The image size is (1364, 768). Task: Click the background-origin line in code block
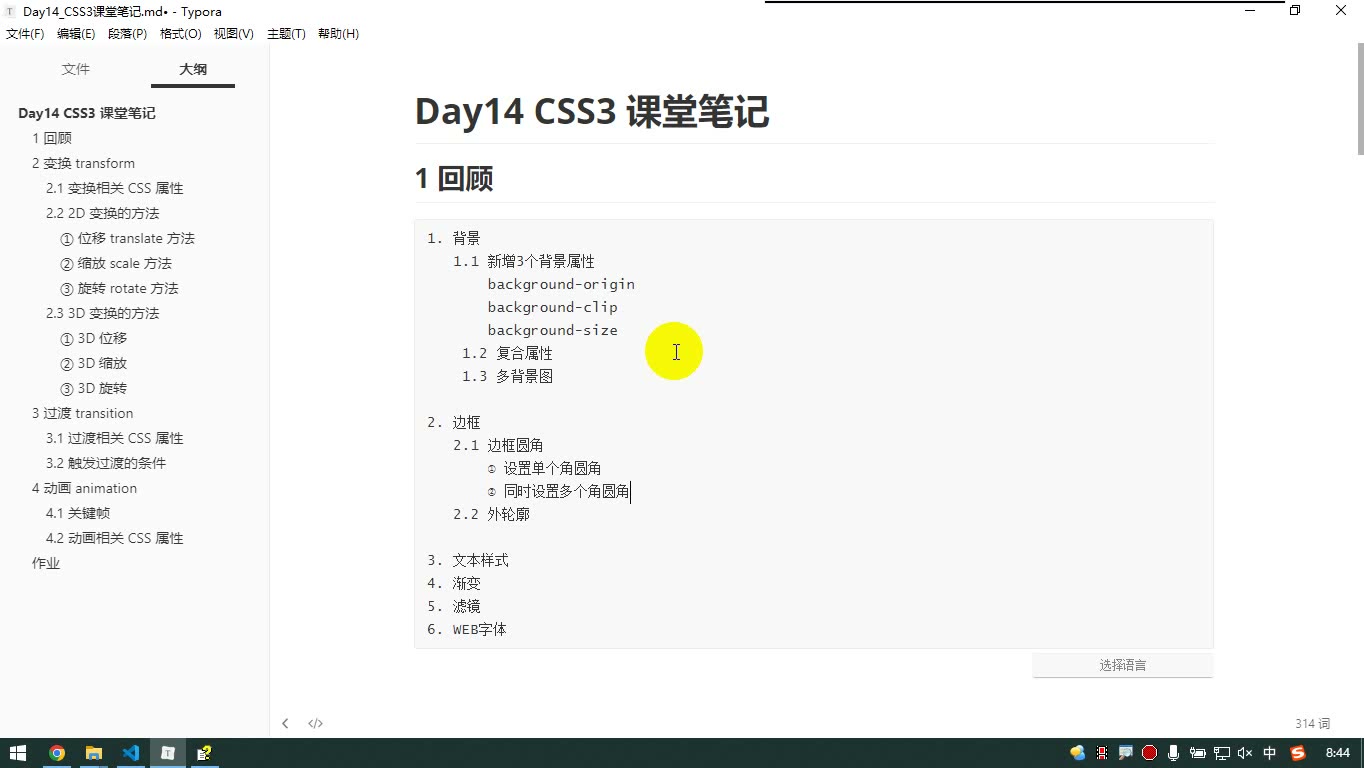point(561,284)
